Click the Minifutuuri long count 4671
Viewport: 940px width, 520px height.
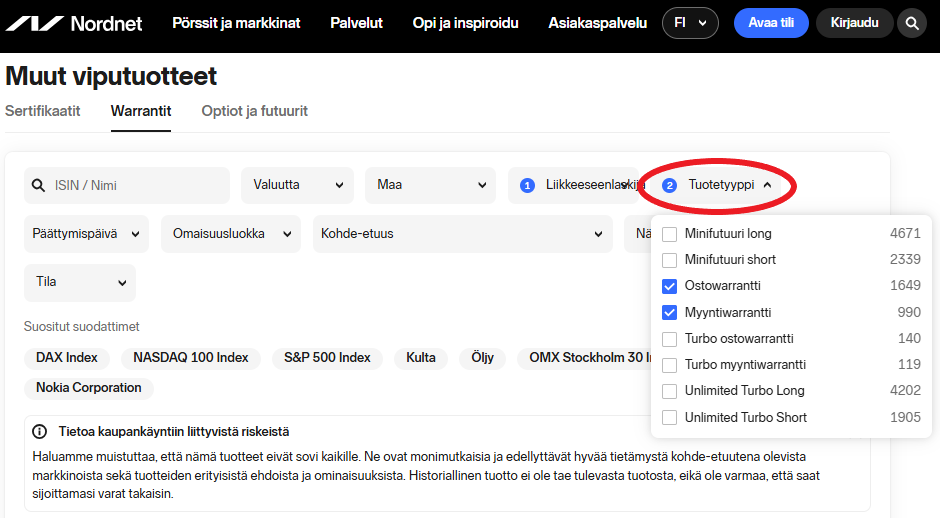coord(905,233)
